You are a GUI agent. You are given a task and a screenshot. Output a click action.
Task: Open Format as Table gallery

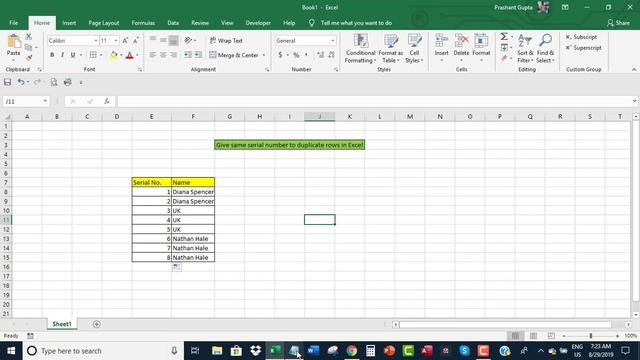[x=391, y=49]
